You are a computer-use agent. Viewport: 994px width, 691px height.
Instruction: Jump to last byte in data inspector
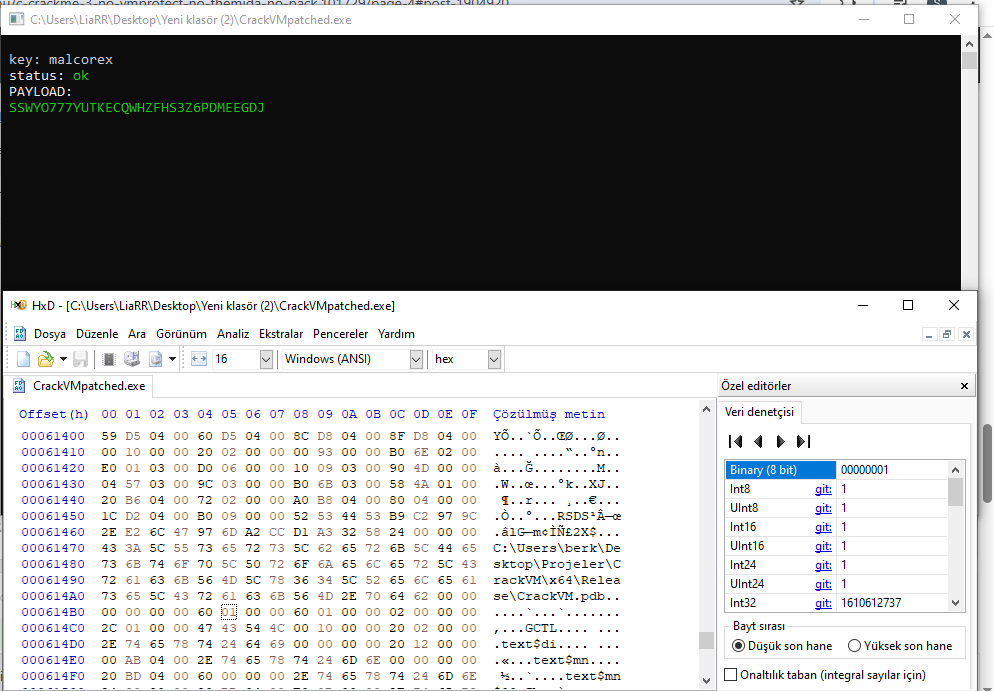pyautogui.click(x=803, y=441)
